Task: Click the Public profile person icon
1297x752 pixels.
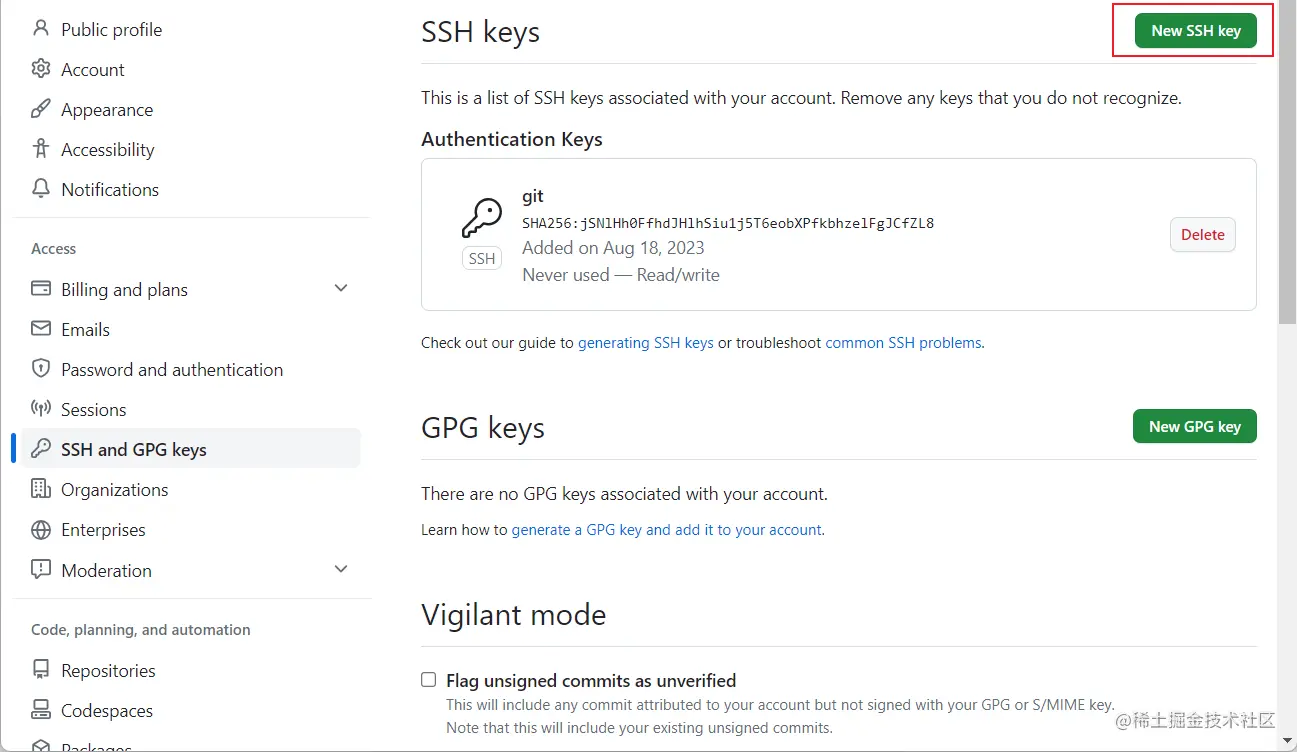Action: point(41,29)
